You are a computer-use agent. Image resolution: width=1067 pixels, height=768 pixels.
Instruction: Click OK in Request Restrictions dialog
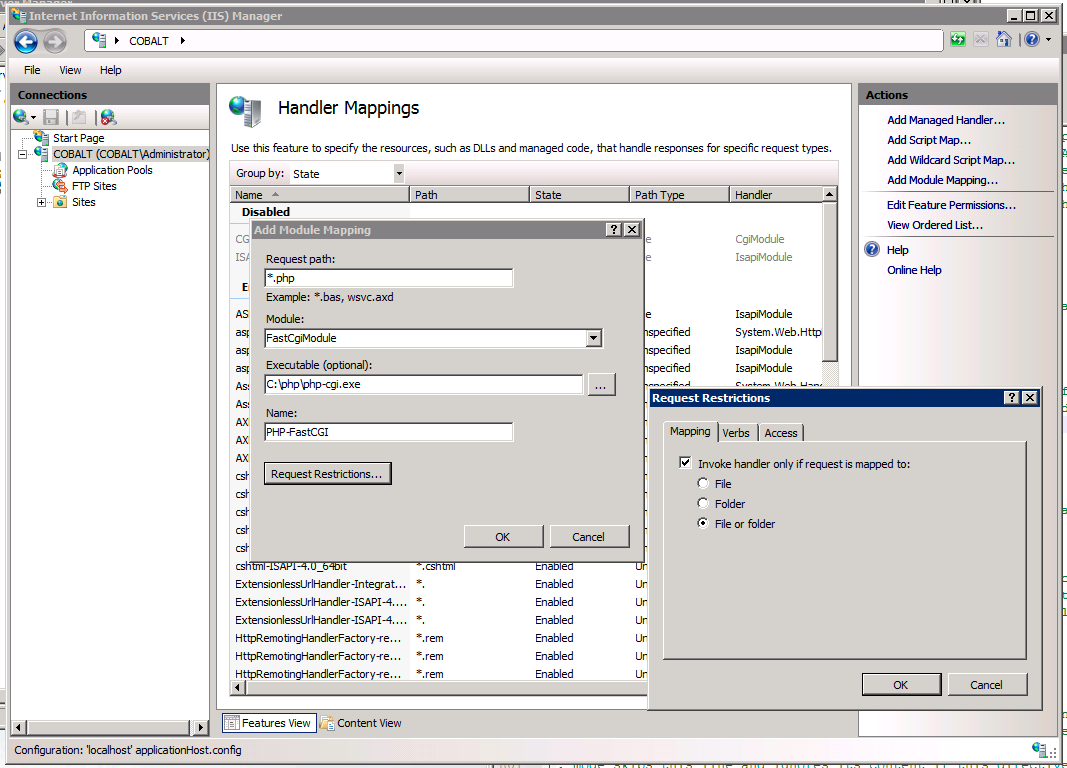(900, 684)
